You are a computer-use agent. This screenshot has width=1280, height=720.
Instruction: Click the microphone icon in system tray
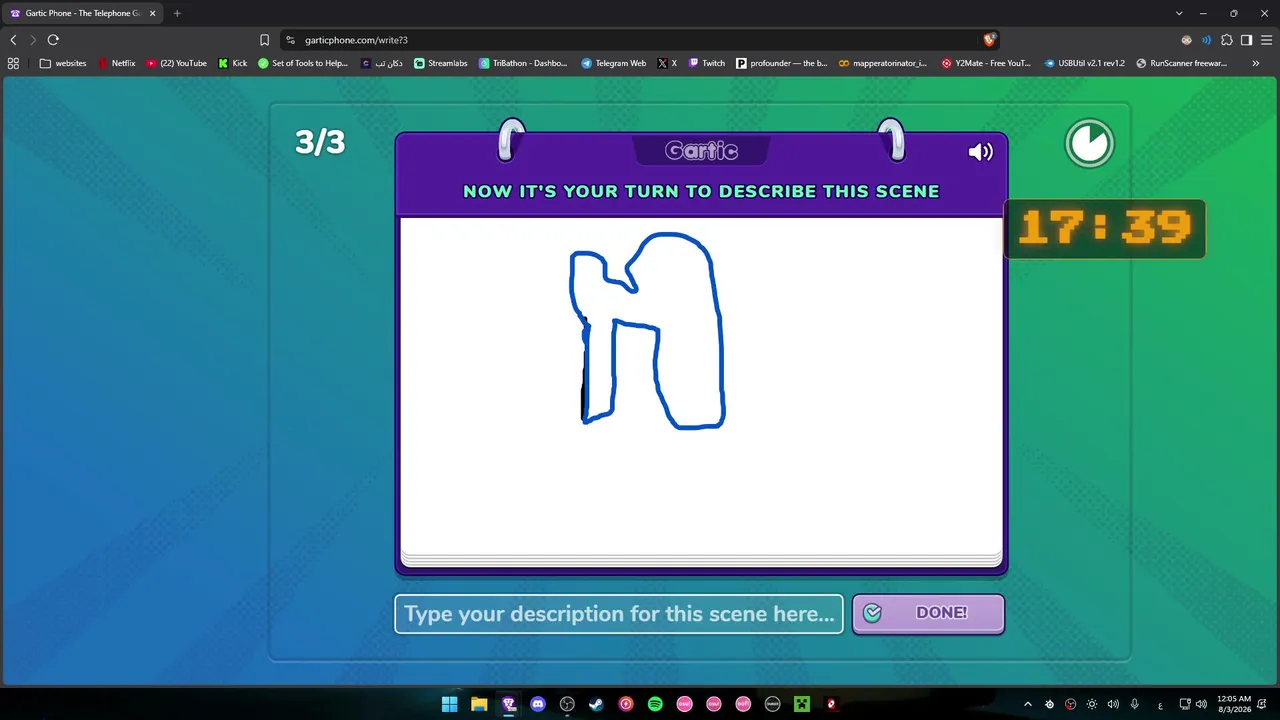pyautogui.click(x=1134, y=704)
